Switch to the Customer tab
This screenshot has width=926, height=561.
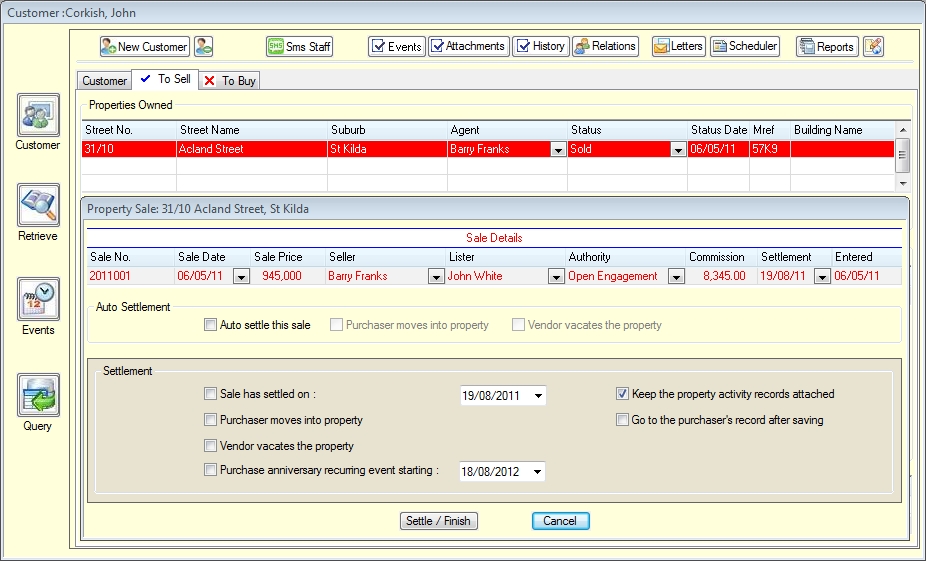pos(104,81)
